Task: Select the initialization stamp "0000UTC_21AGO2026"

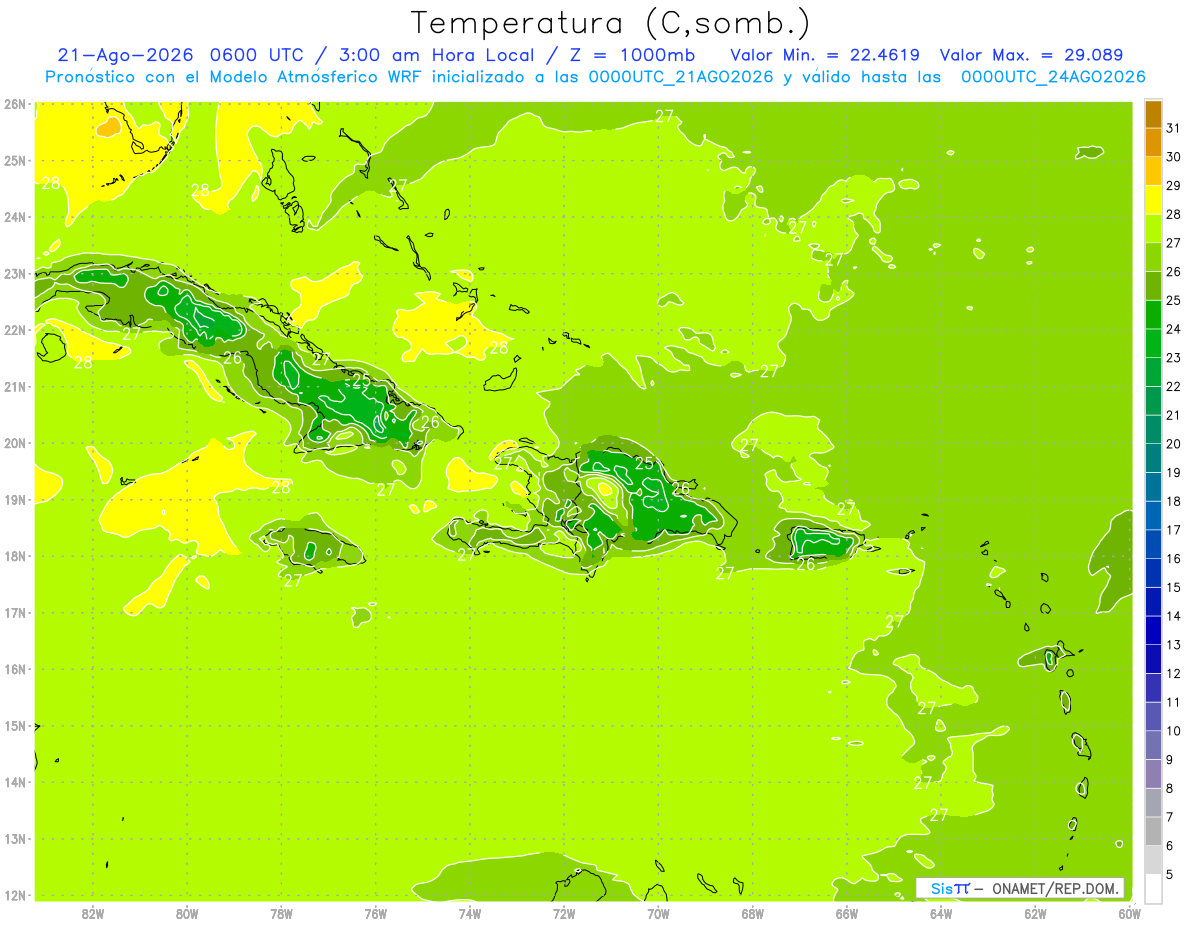Action: pos(681,77)
